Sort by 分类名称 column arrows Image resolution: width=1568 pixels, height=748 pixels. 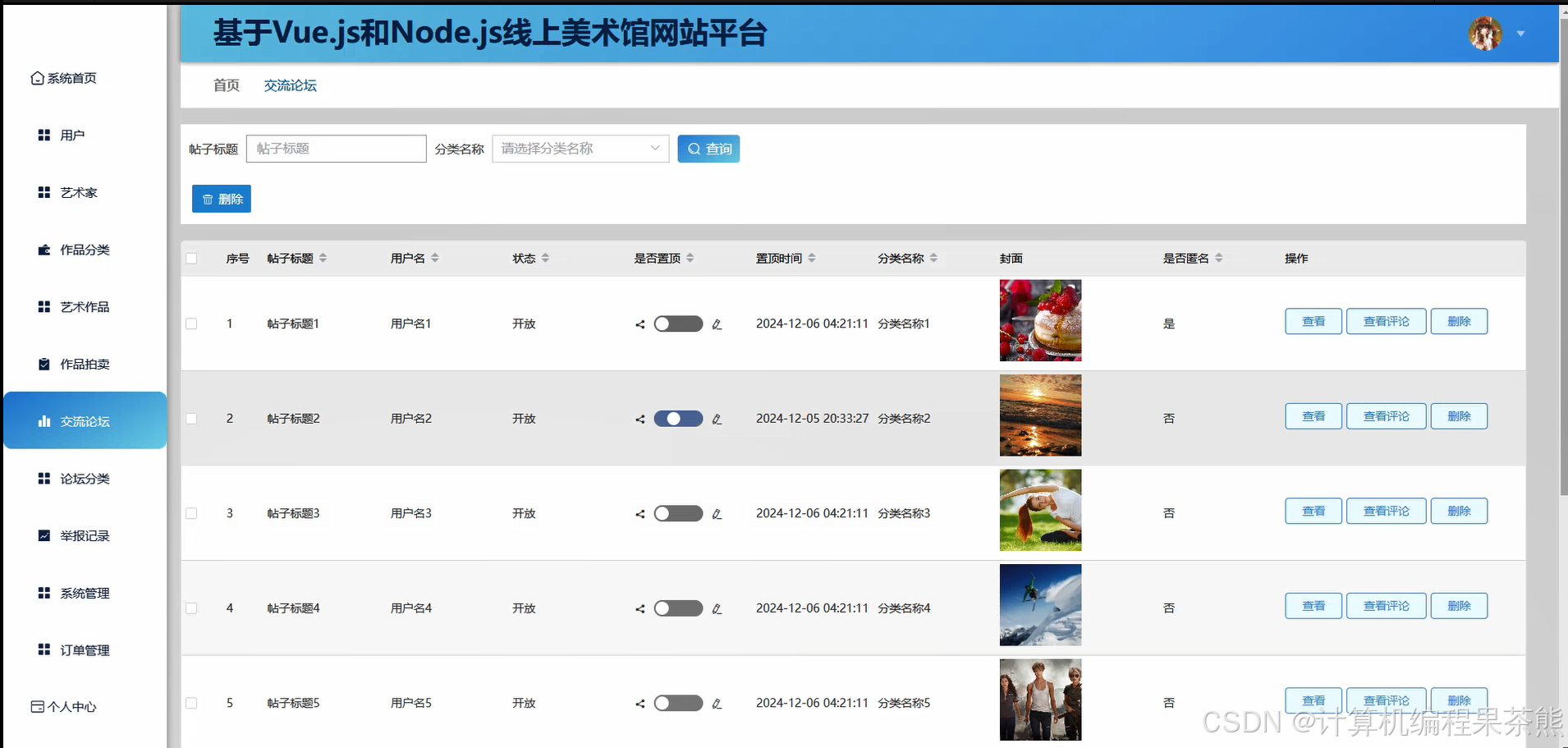[x=934, y=258]
